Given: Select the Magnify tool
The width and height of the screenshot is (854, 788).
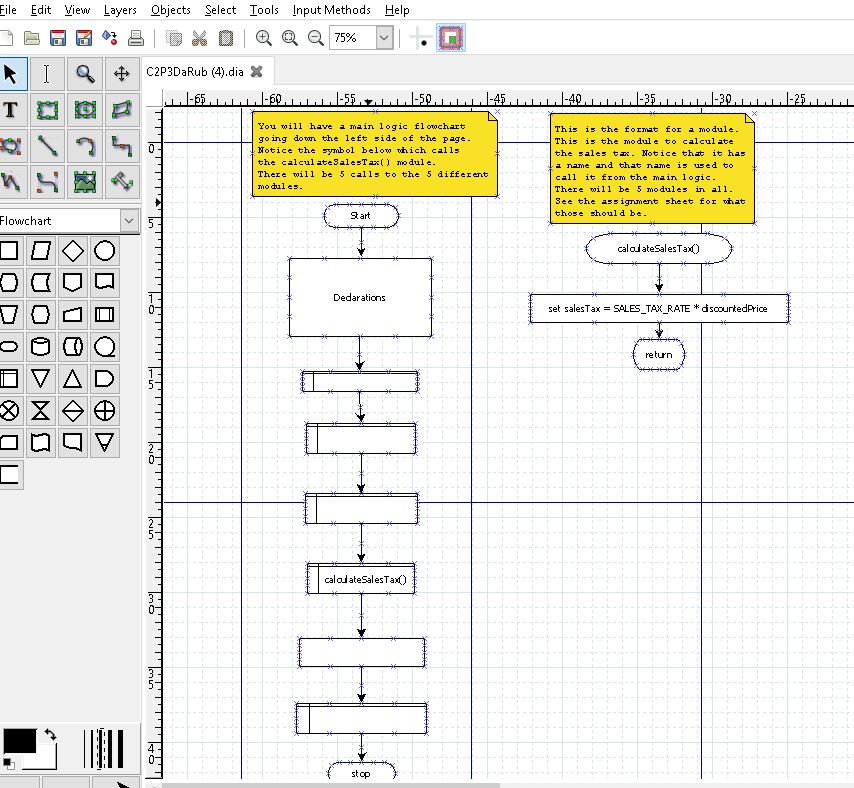Looking at the screenshot, I should point(85,73).
